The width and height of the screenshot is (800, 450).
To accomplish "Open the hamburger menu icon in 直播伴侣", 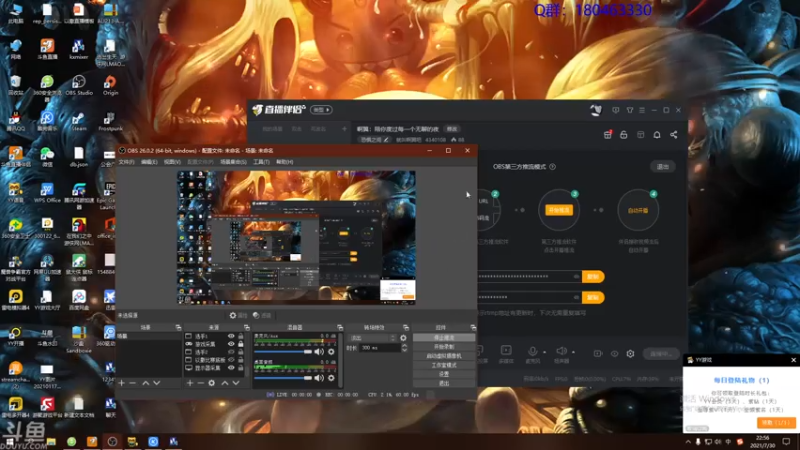I will (x=642, y=110).
